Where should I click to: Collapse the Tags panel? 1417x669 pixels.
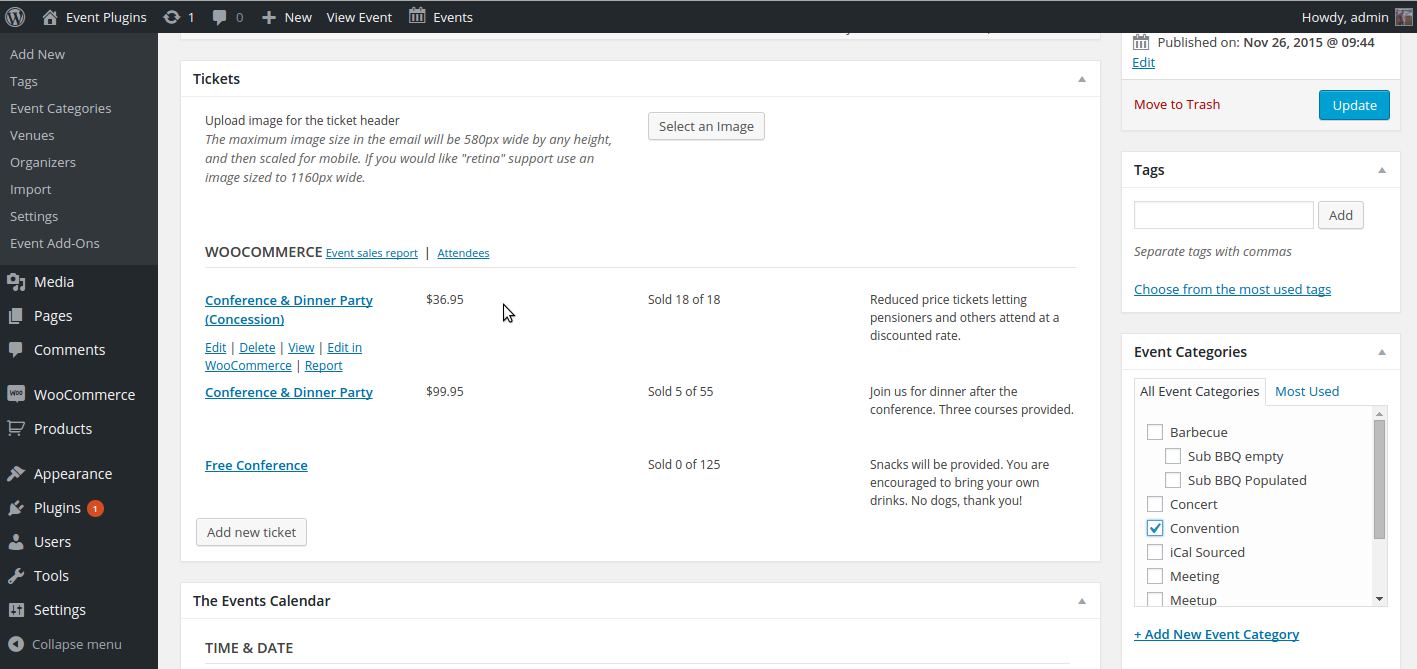1382,170
